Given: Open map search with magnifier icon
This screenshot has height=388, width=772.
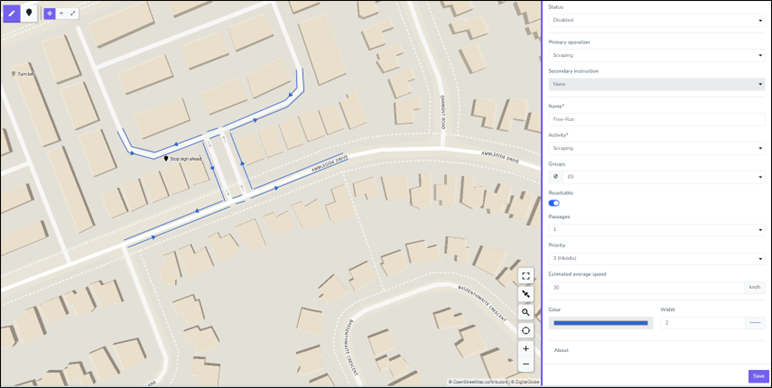Looking at the screenshot, I should 526,312.
